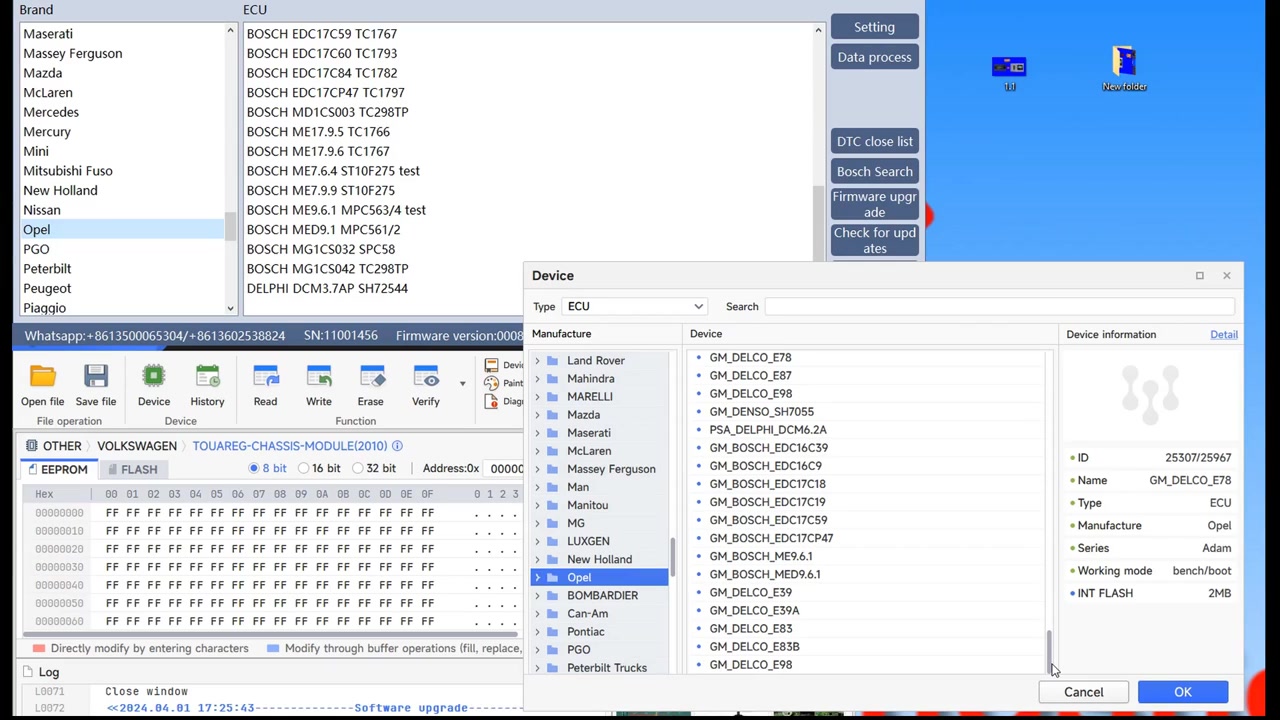
Task: Click the OTHER breadcrumb item
Action: [x=54, y=446]
